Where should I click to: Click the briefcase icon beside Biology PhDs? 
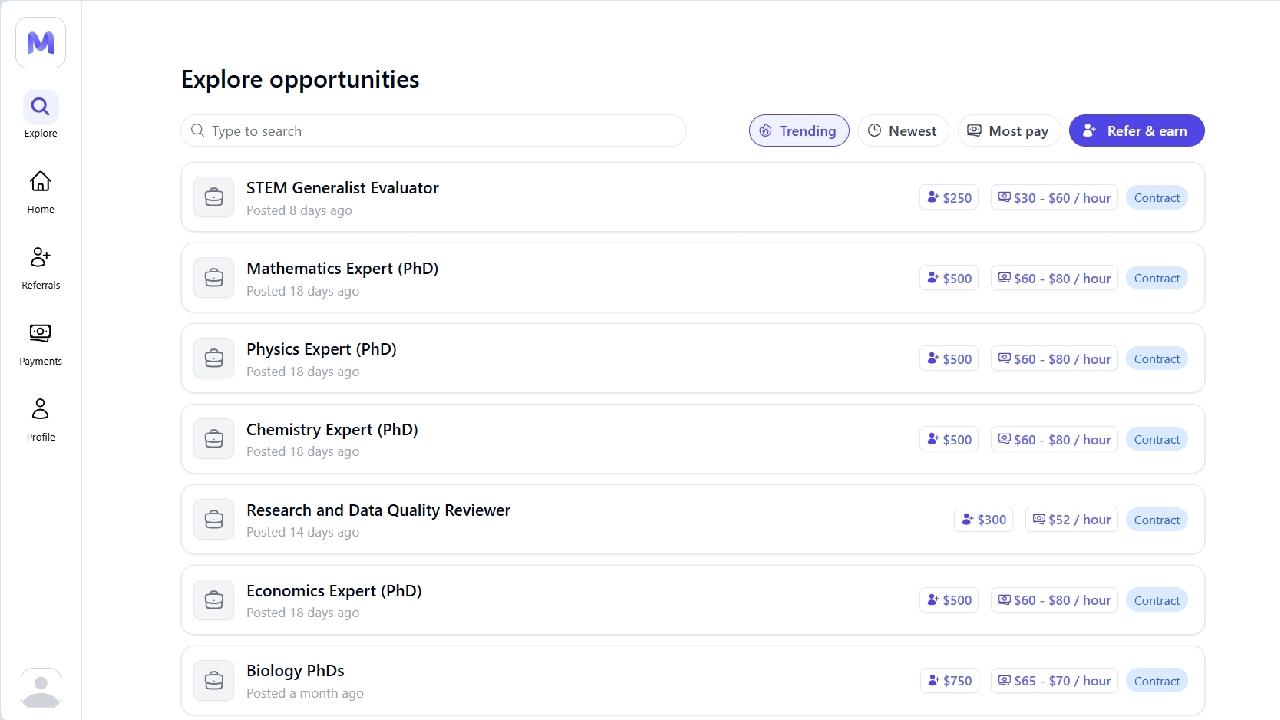point(213,681)
